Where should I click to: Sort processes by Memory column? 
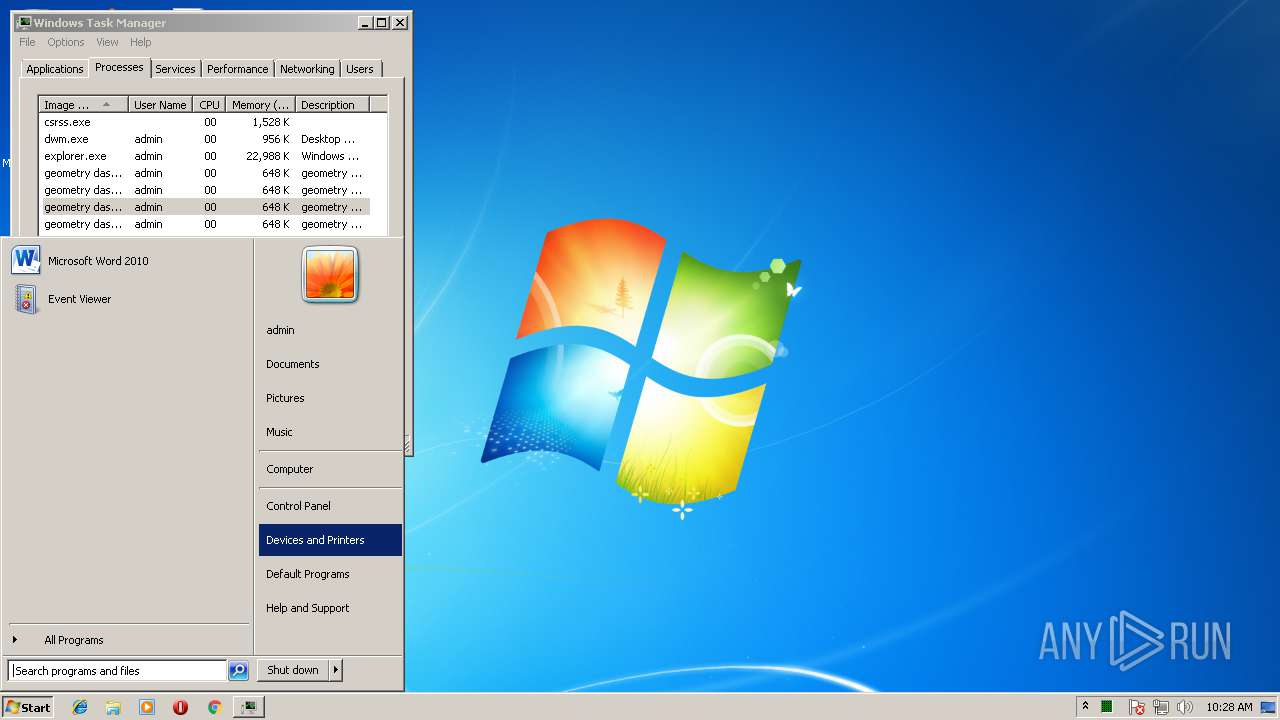(260, 105)
